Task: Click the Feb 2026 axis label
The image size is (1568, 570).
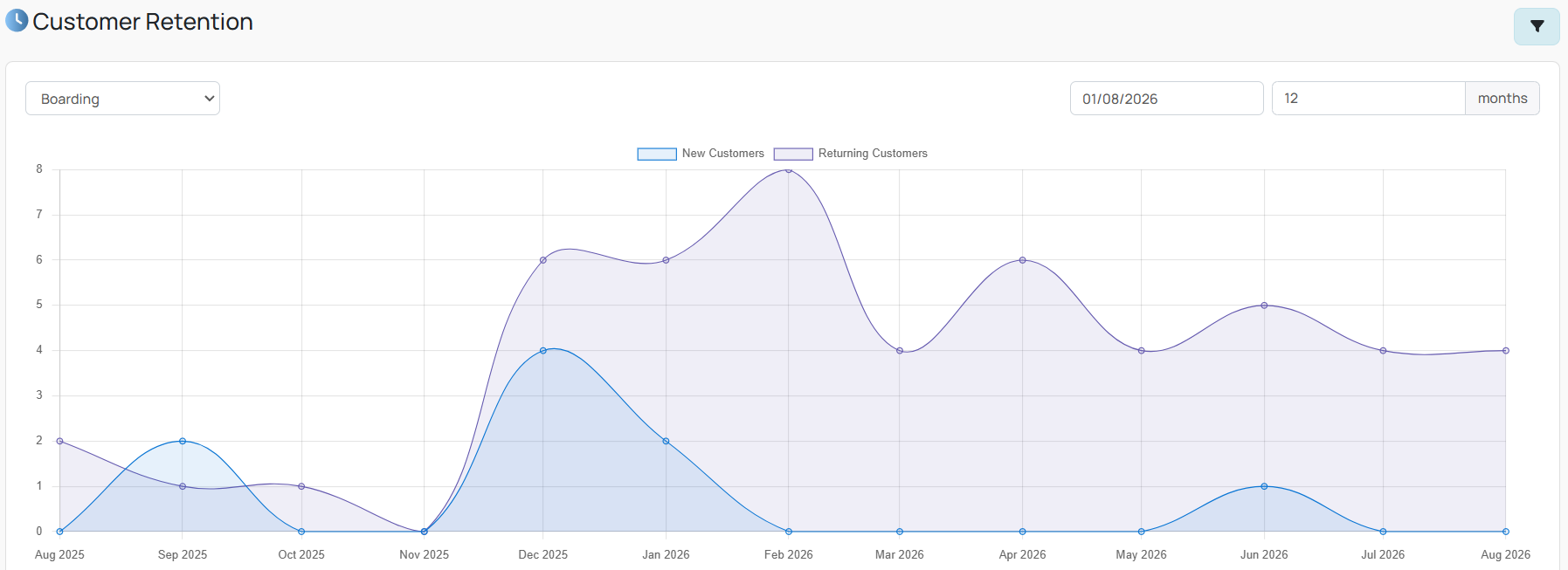Action: pyautogui.click(x=789, y=555)
